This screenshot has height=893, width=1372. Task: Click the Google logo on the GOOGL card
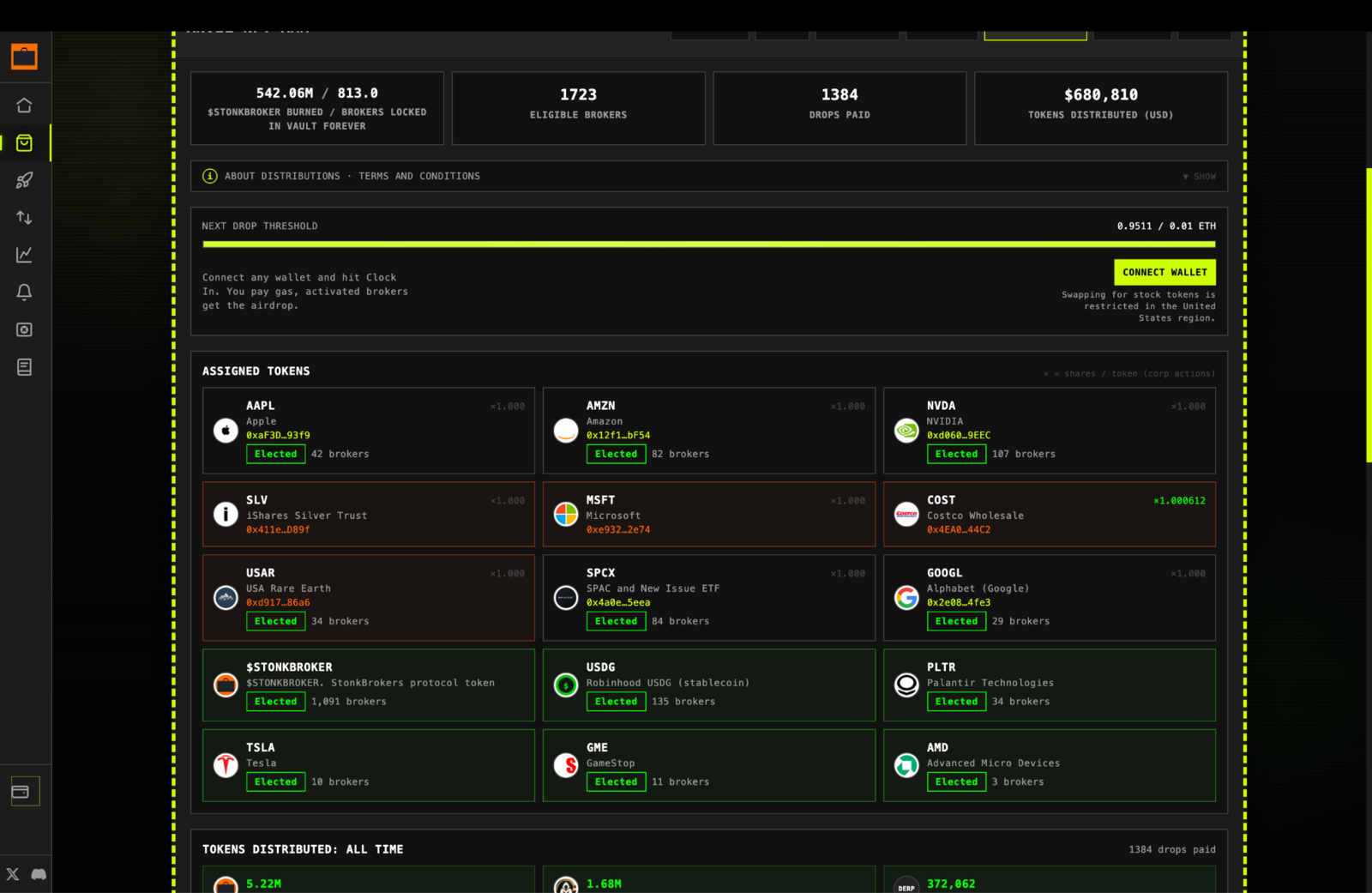coord(906,597)
